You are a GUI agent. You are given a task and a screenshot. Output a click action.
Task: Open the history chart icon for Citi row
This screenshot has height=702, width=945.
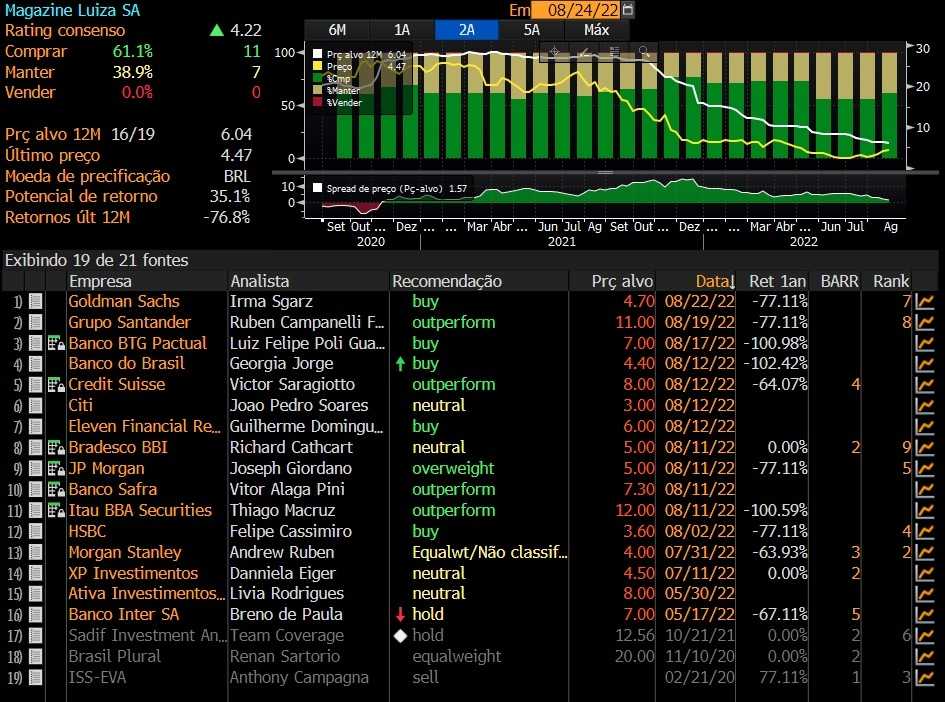pos(924,406)
